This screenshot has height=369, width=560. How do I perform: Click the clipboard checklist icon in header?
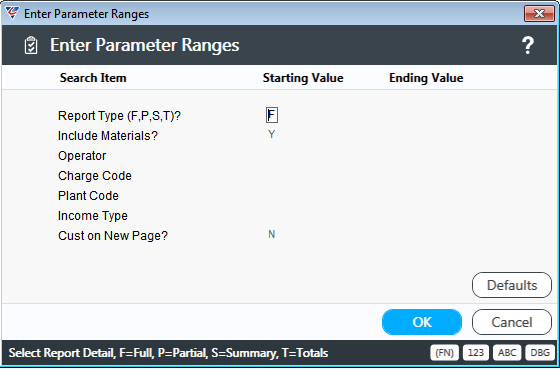[x=31, y=45]
